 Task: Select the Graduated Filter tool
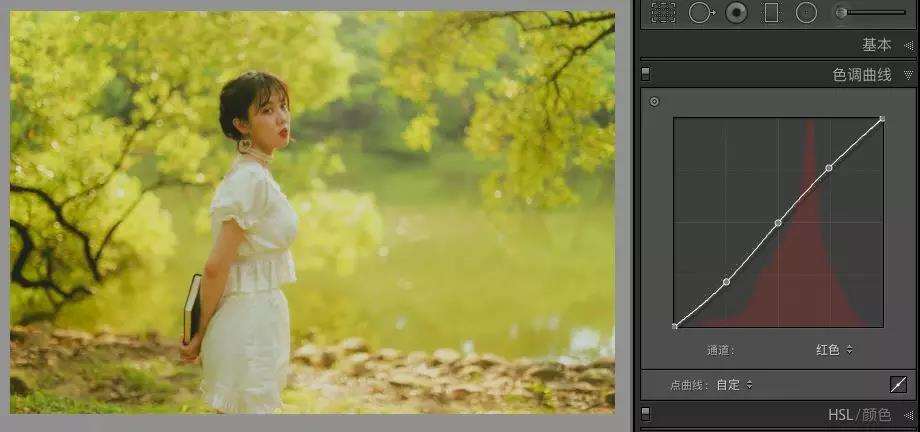(x=770, y=12)
